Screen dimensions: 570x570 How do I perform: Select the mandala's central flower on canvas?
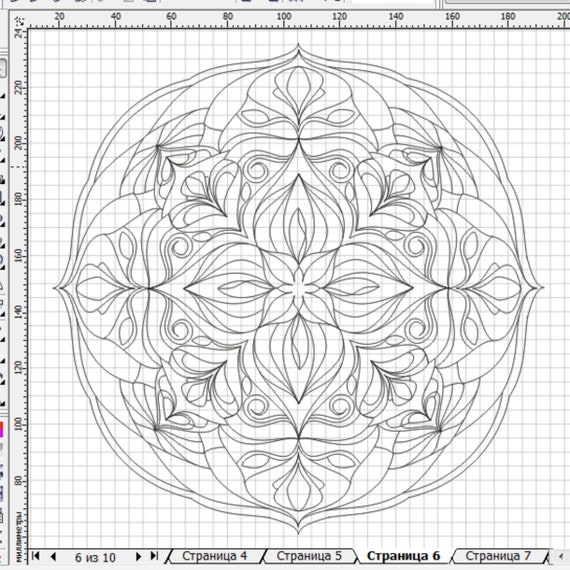pos(299,288)
